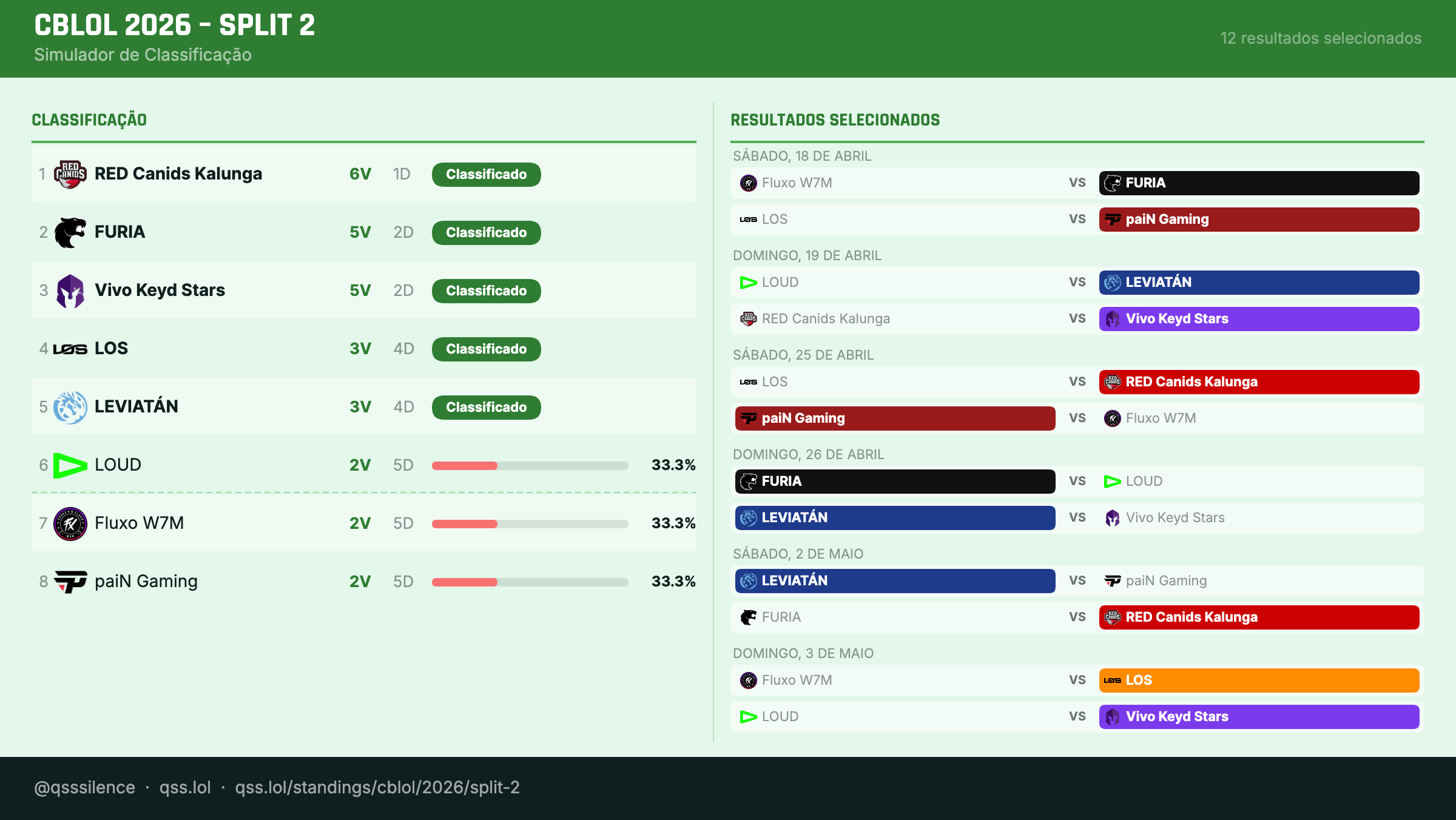Click RED Canids Kalunga's Classificado badge
Screen dimensions: 1456x820
click(x=486, y=174)
